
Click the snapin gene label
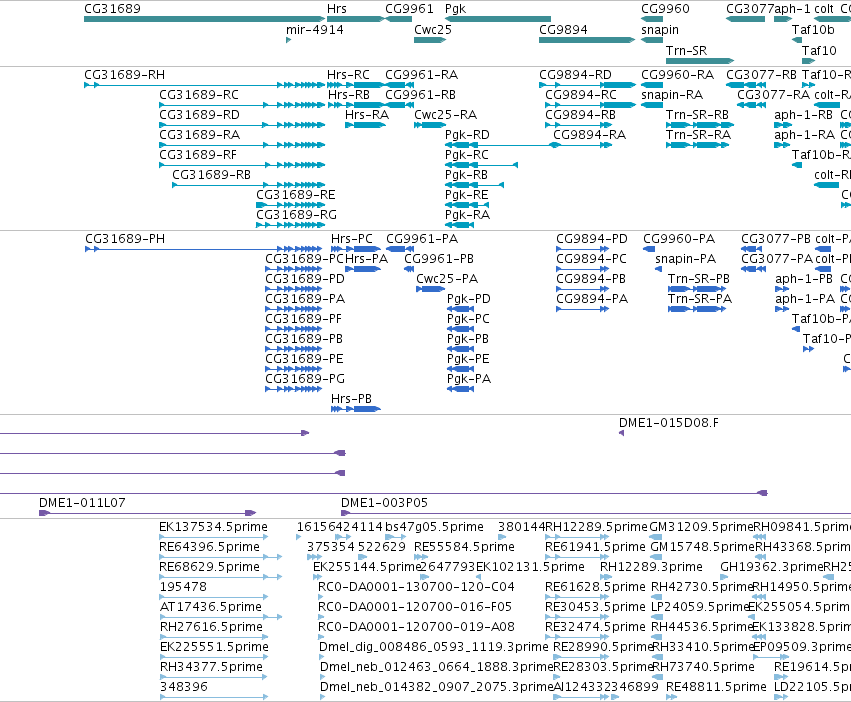tap(659, 30)
